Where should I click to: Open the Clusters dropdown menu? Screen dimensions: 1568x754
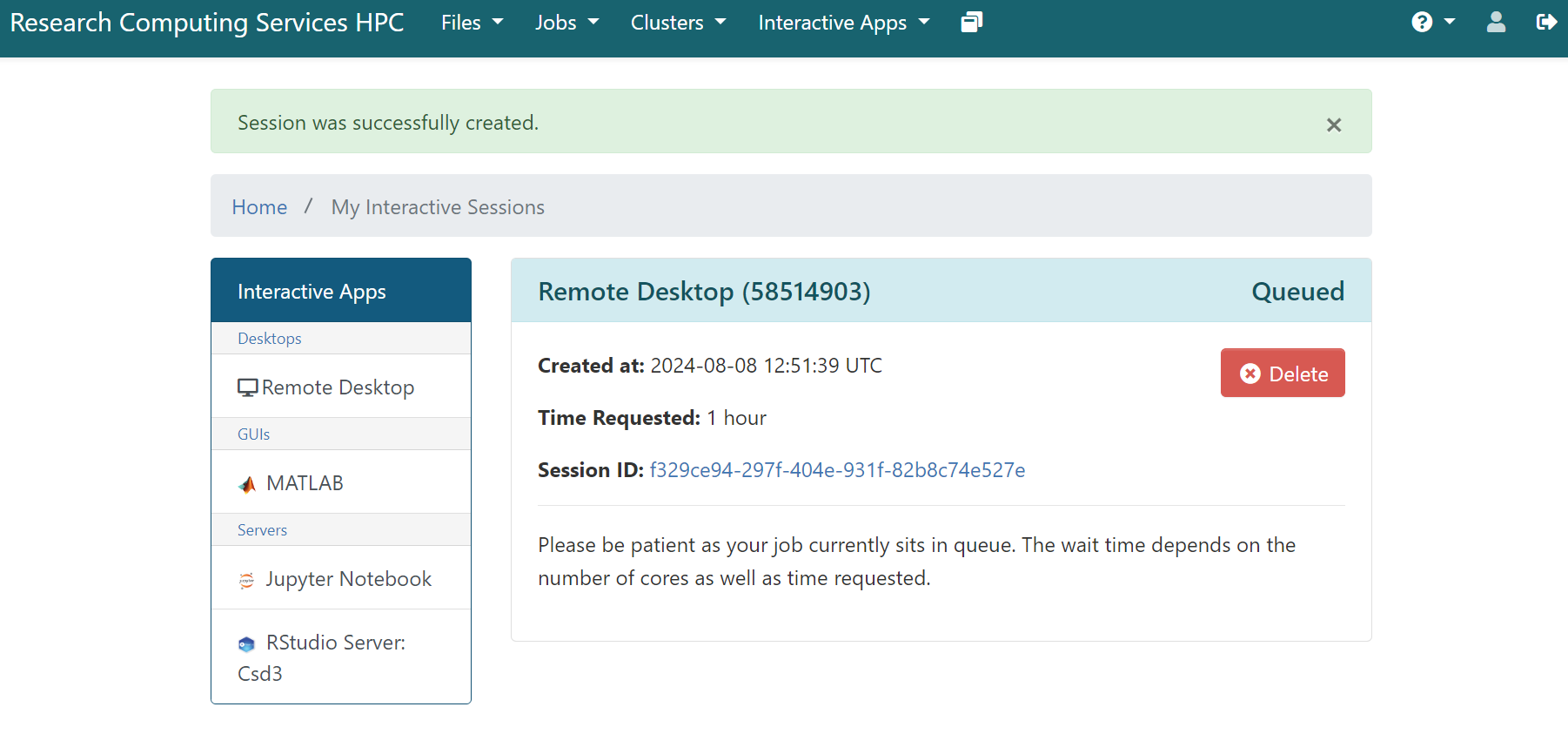678,23
